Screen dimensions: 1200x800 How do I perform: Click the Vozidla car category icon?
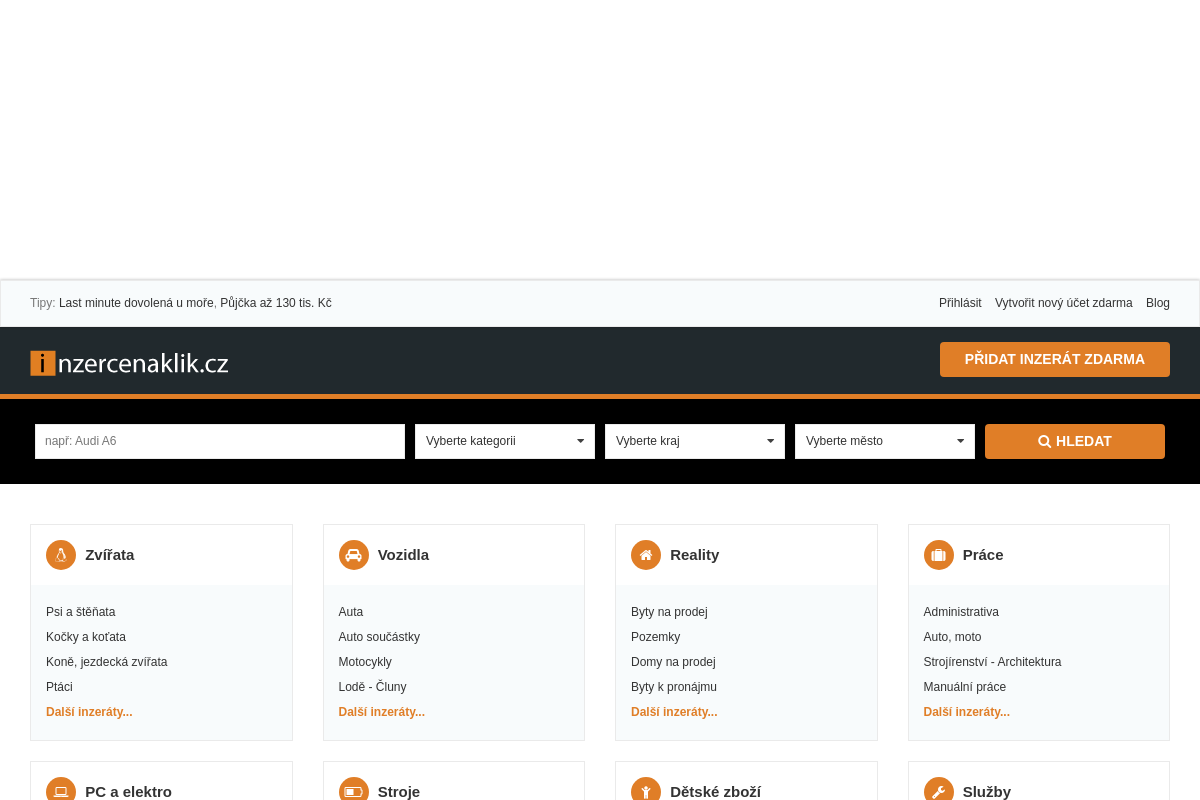pyautogui.click(x=354, y=555)
